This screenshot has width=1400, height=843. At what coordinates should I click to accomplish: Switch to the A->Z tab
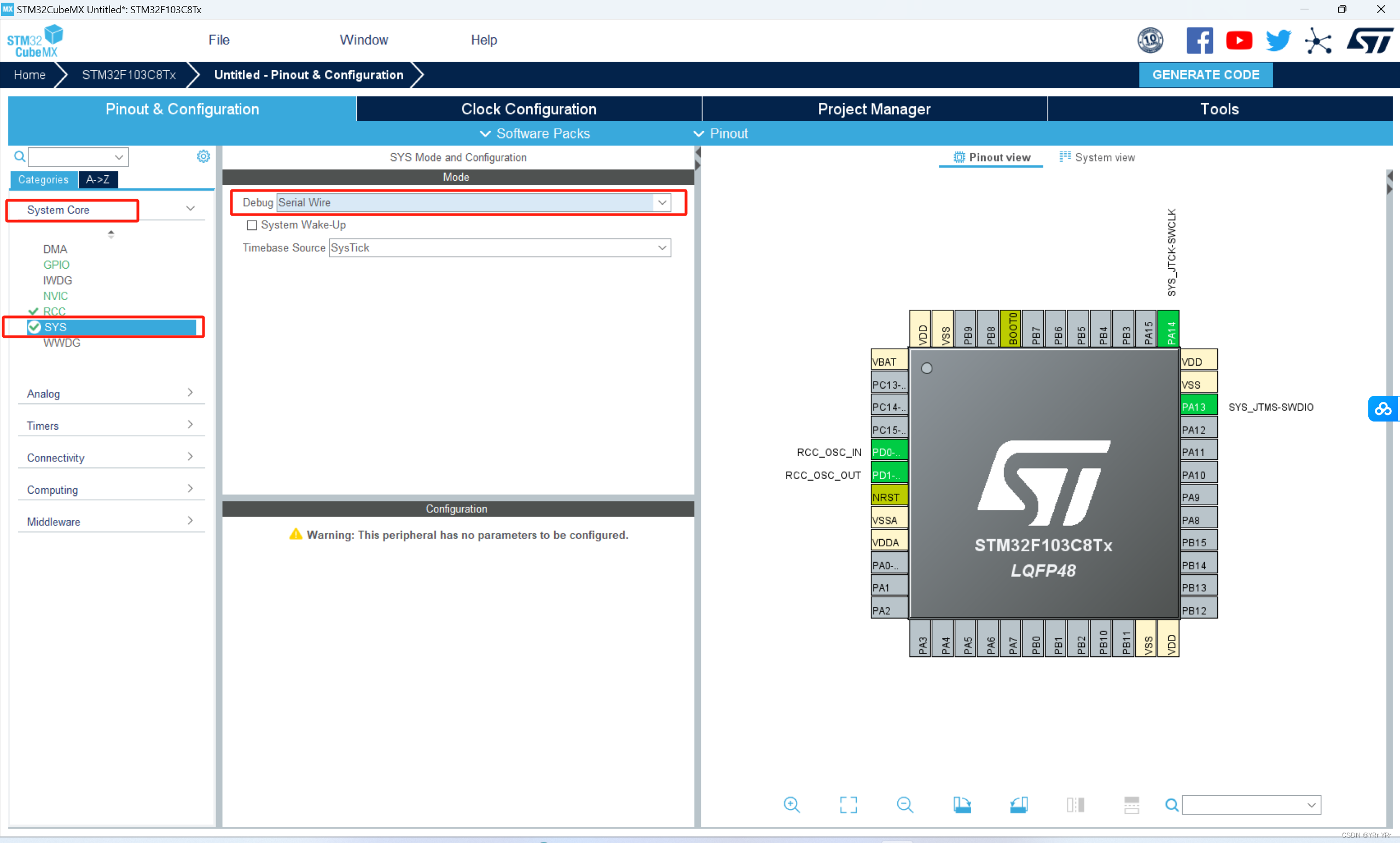[x=97, y=180]
